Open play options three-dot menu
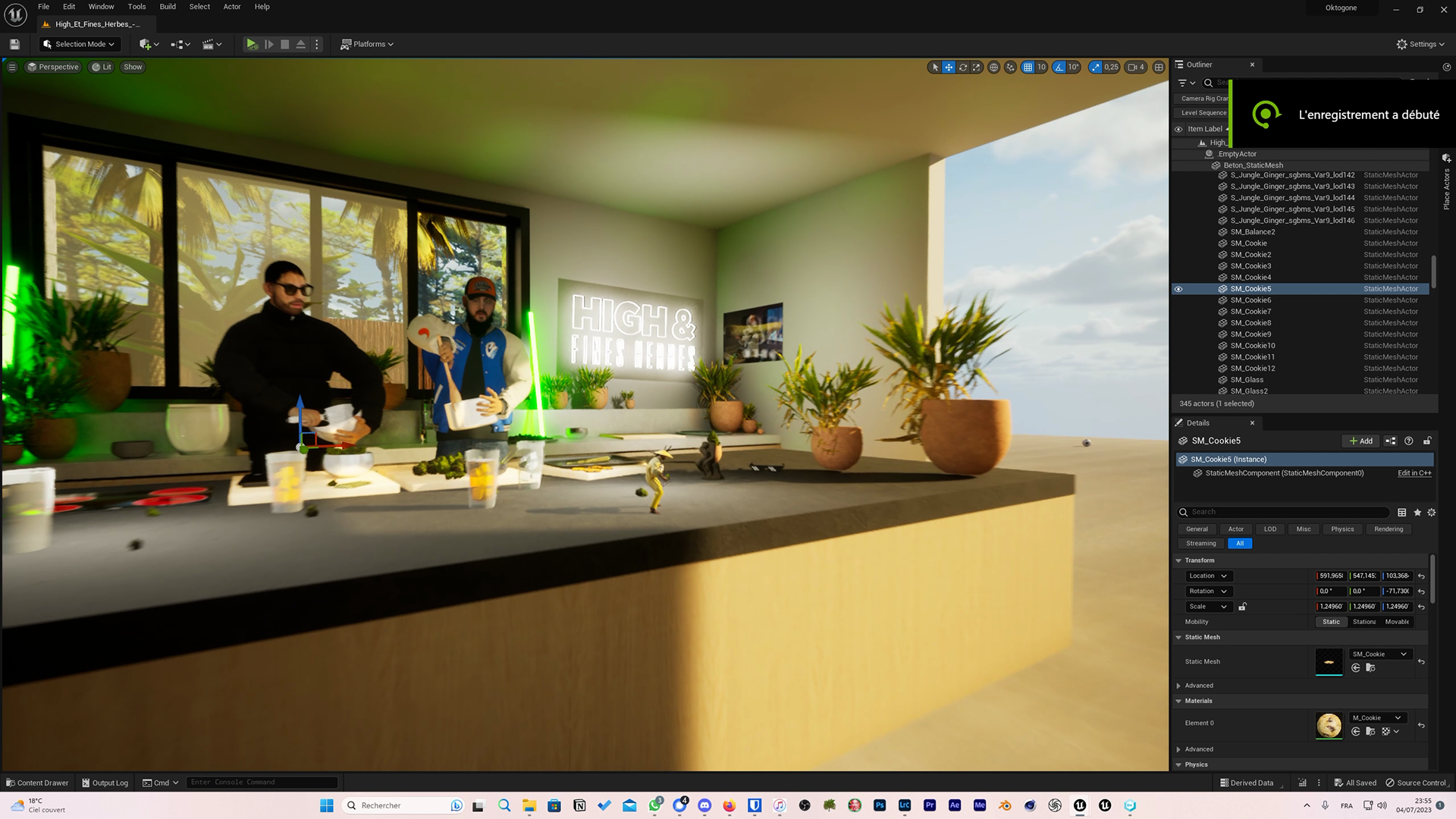Screen dimensions: 1456x819 point(317,44)
